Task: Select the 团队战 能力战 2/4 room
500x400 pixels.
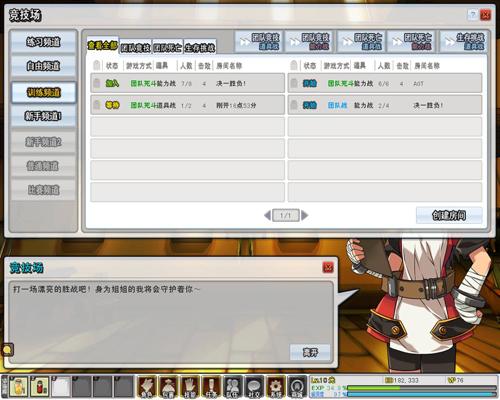Action: click(x=385, y=105)
